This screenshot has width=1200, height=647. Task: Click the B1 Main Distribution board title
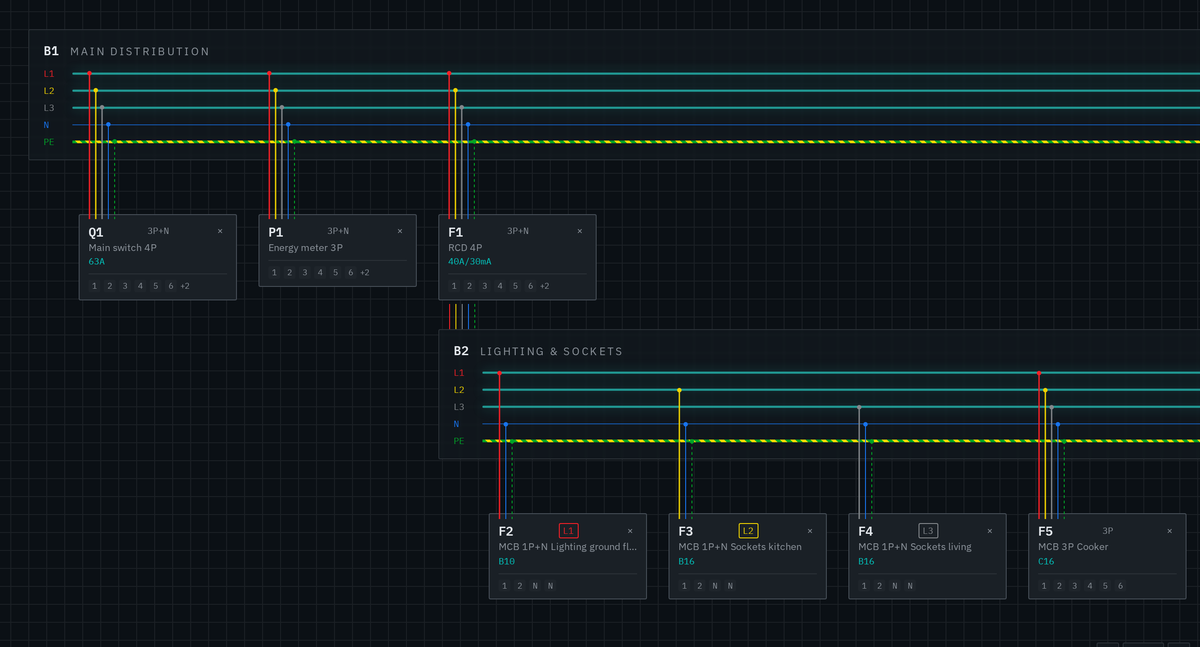pos(127,51)
